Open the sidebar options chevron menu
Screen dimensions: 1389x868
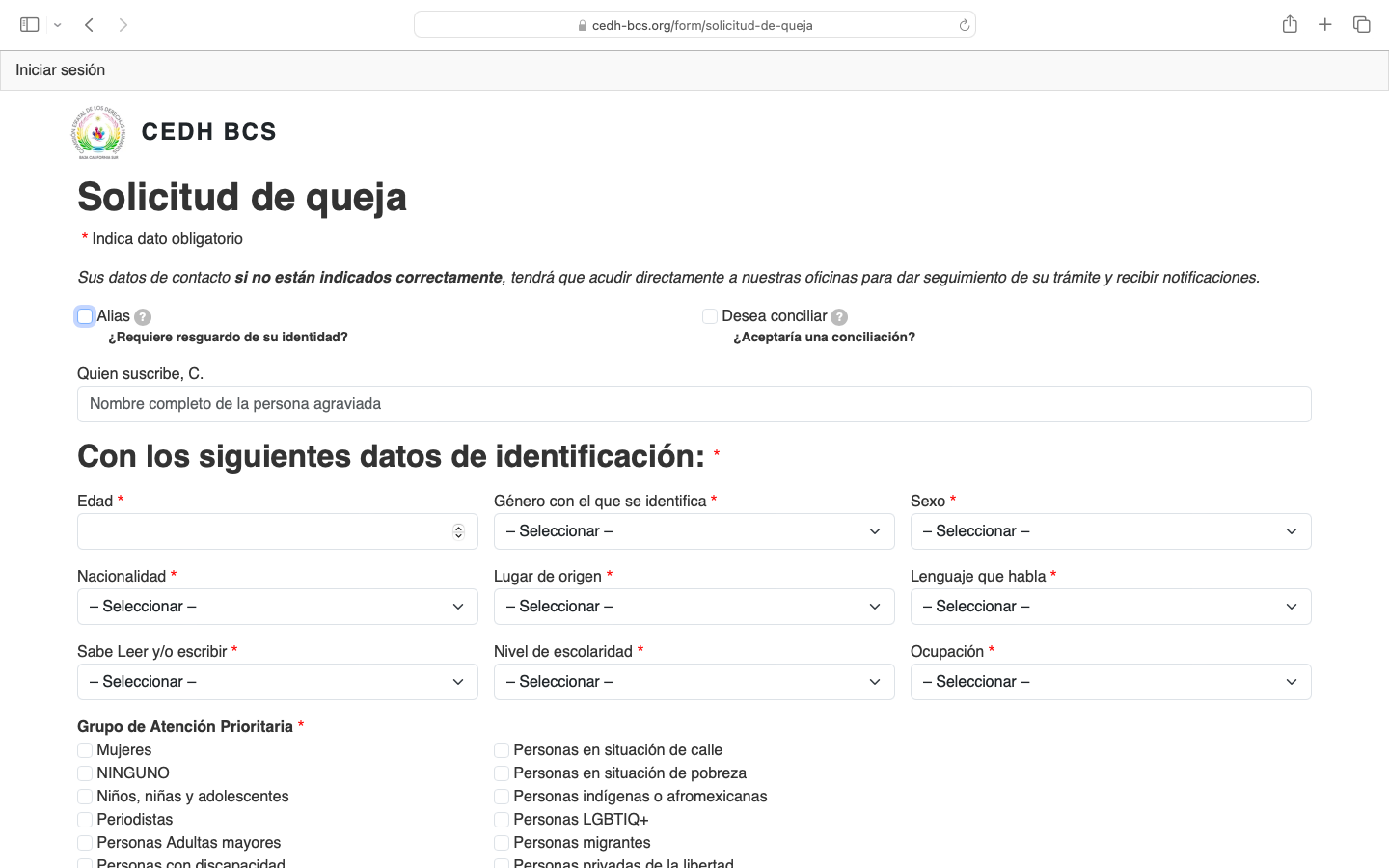pyautogui.click(x=58, y=25)
